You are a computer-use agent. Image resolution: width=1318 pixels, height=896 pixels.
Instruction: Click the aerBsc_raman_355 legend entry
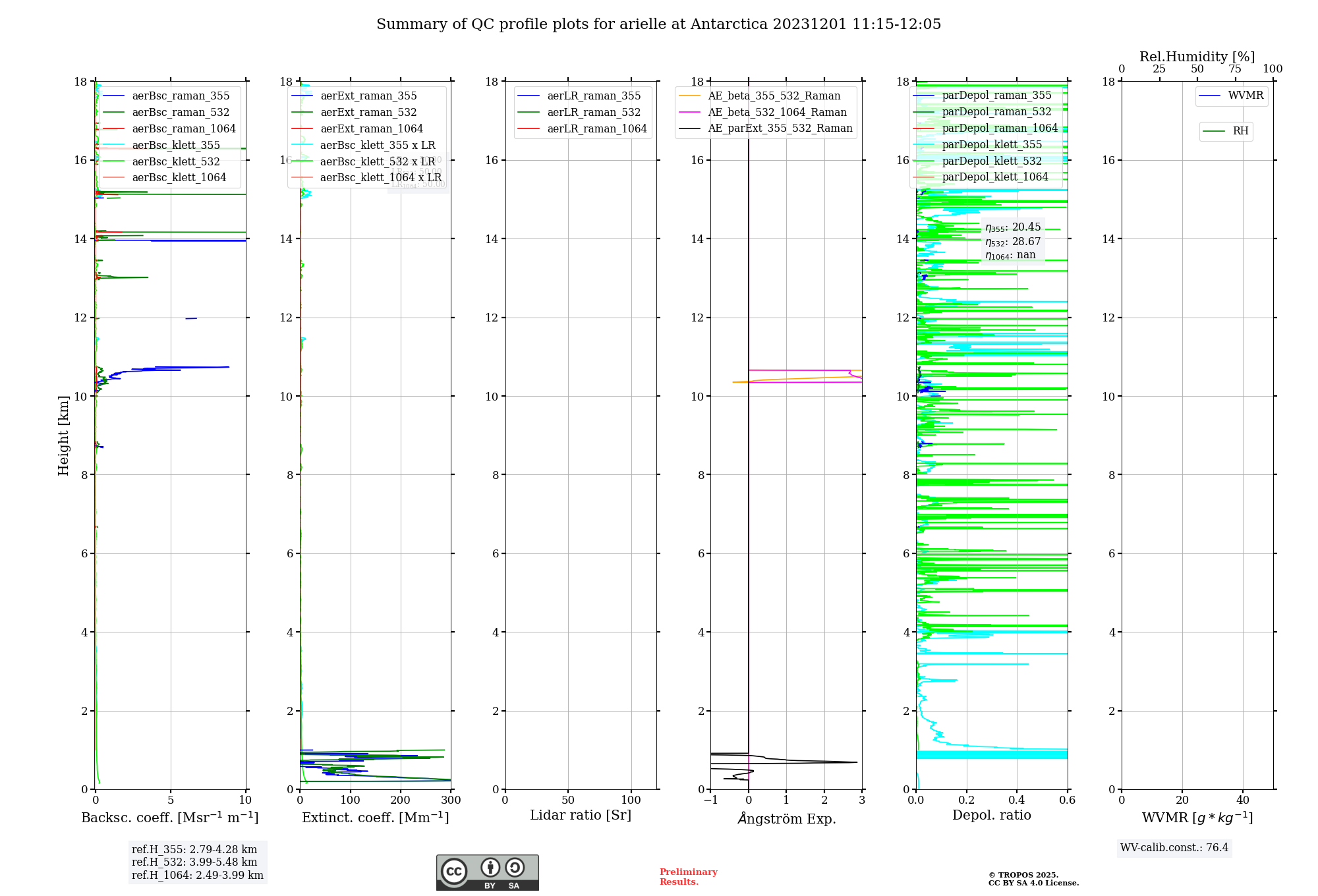(x=181, y=96)
